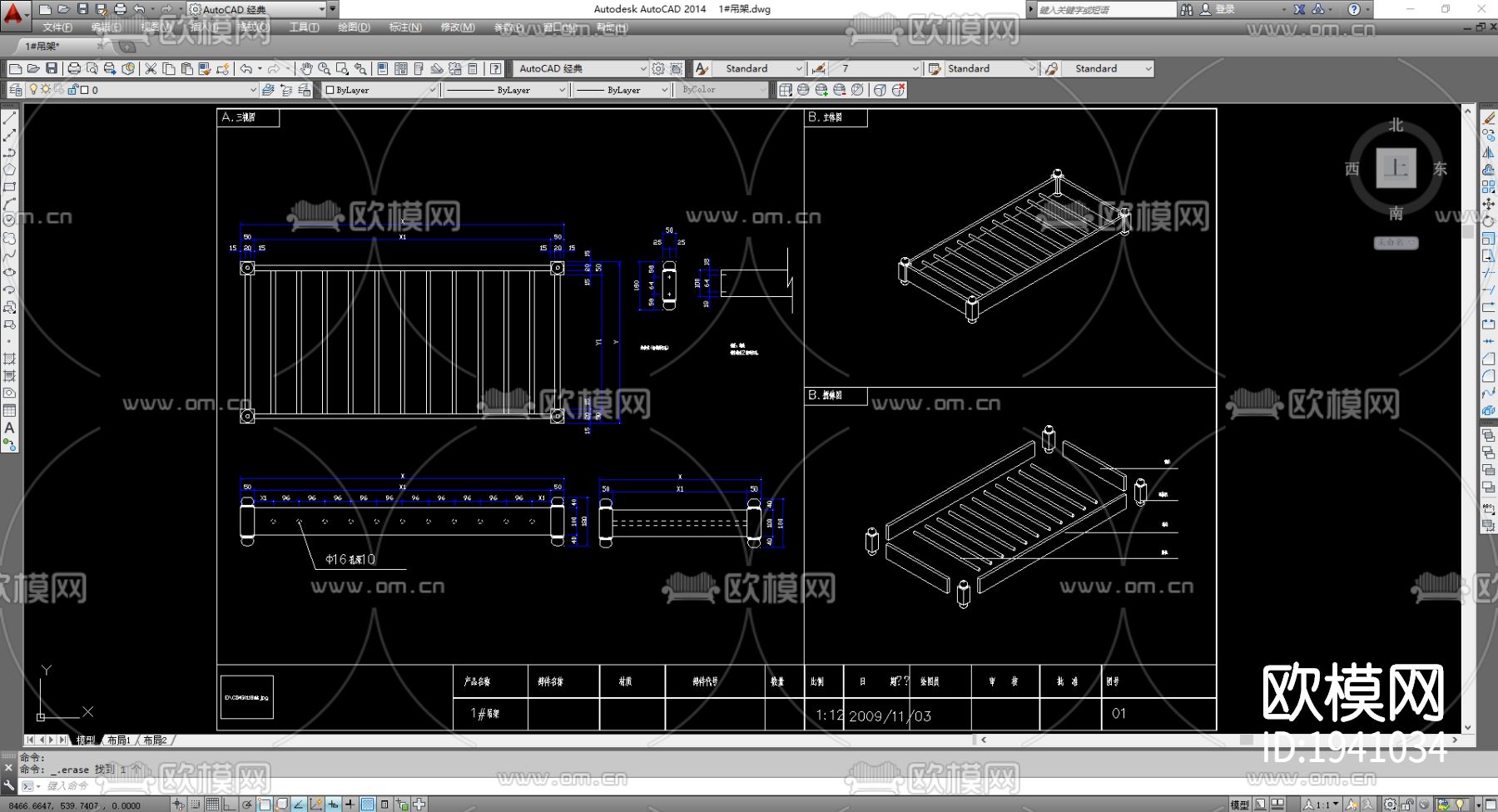Click the Save icon in standard toolbar
The image size is (1498, 812).
(52, 68)
